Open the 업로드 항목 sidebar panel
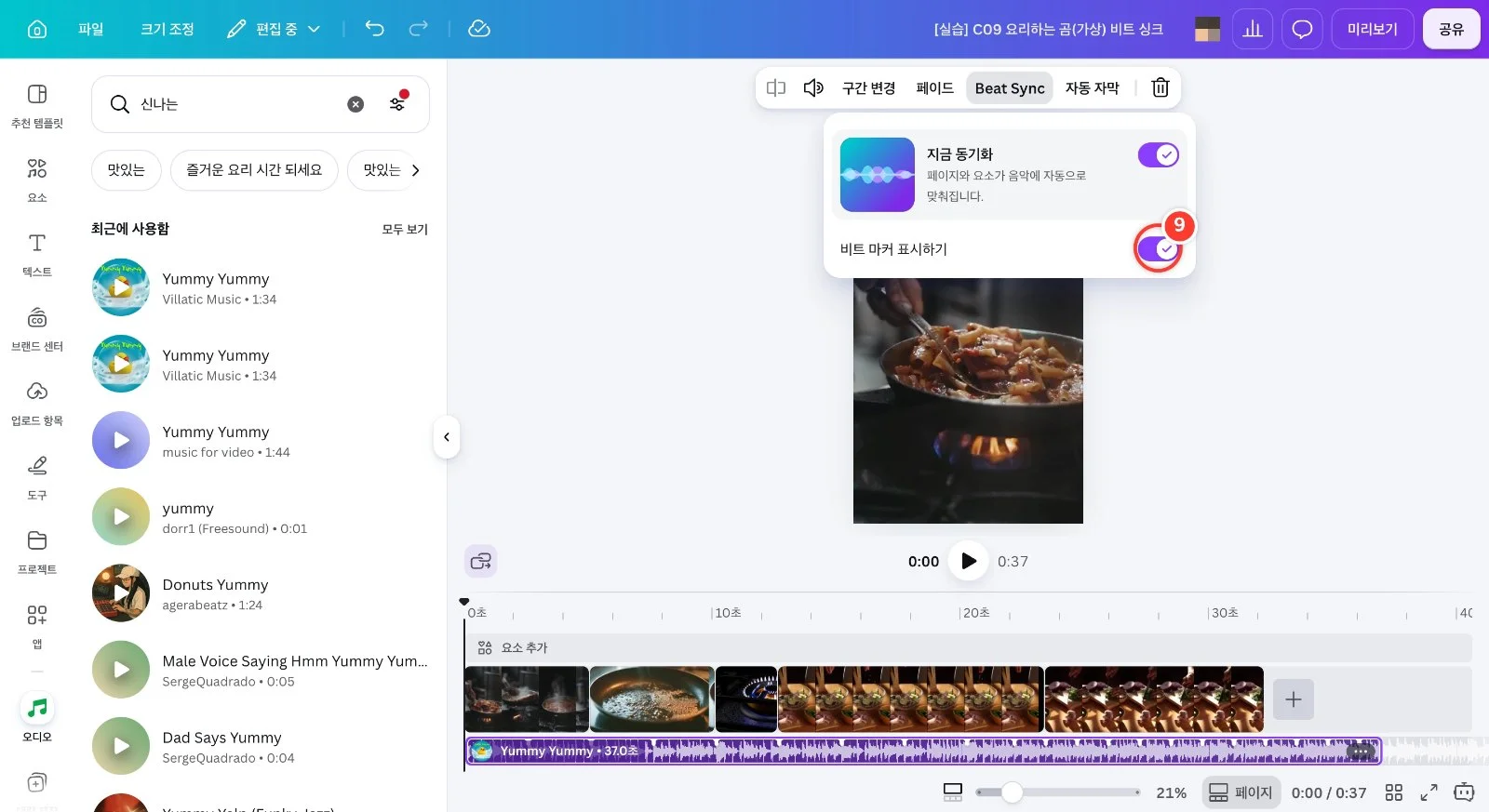Screen dimensions: 1489x812 tap(37, 403)
